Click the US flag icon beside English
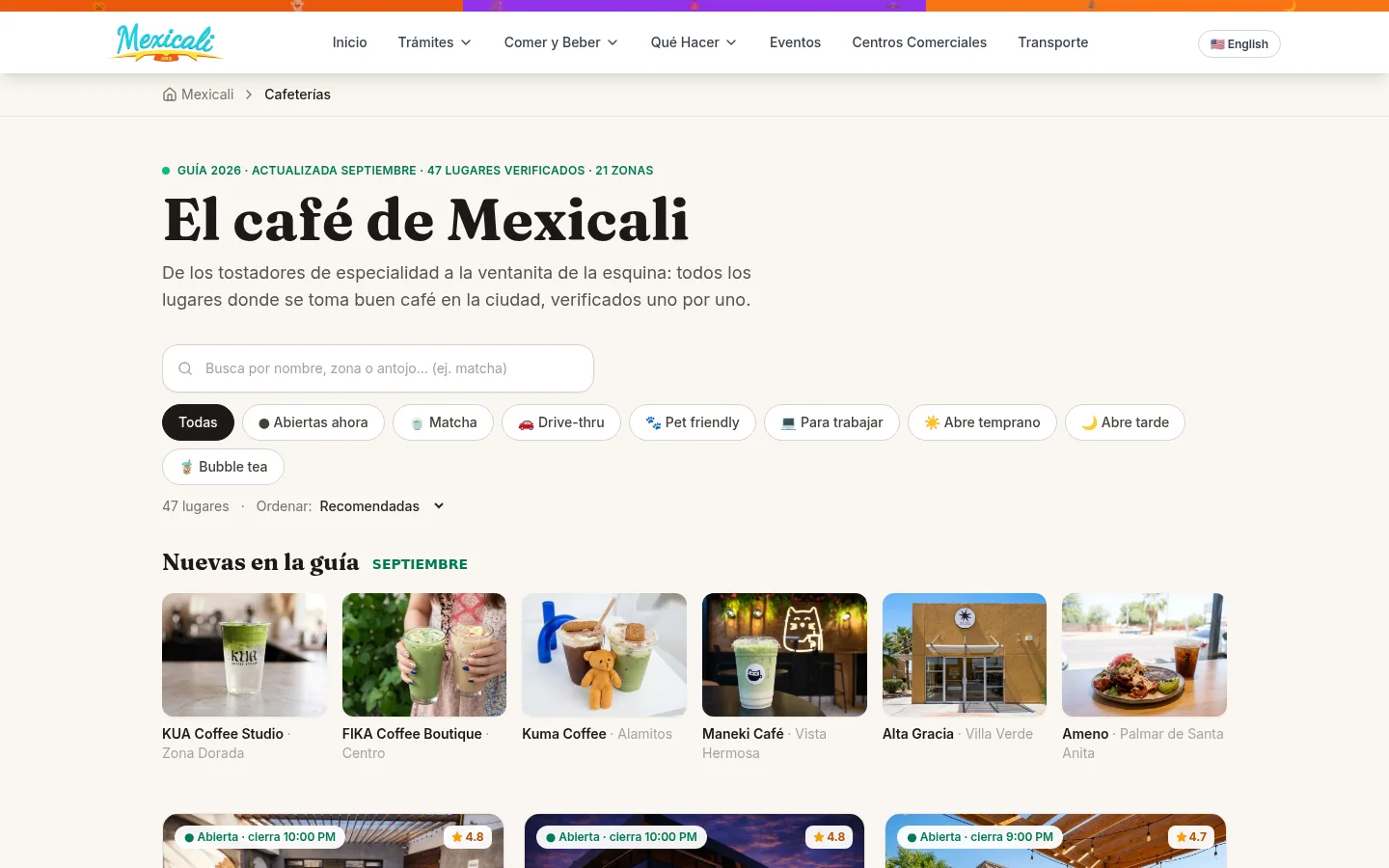 pos(1217,44)
